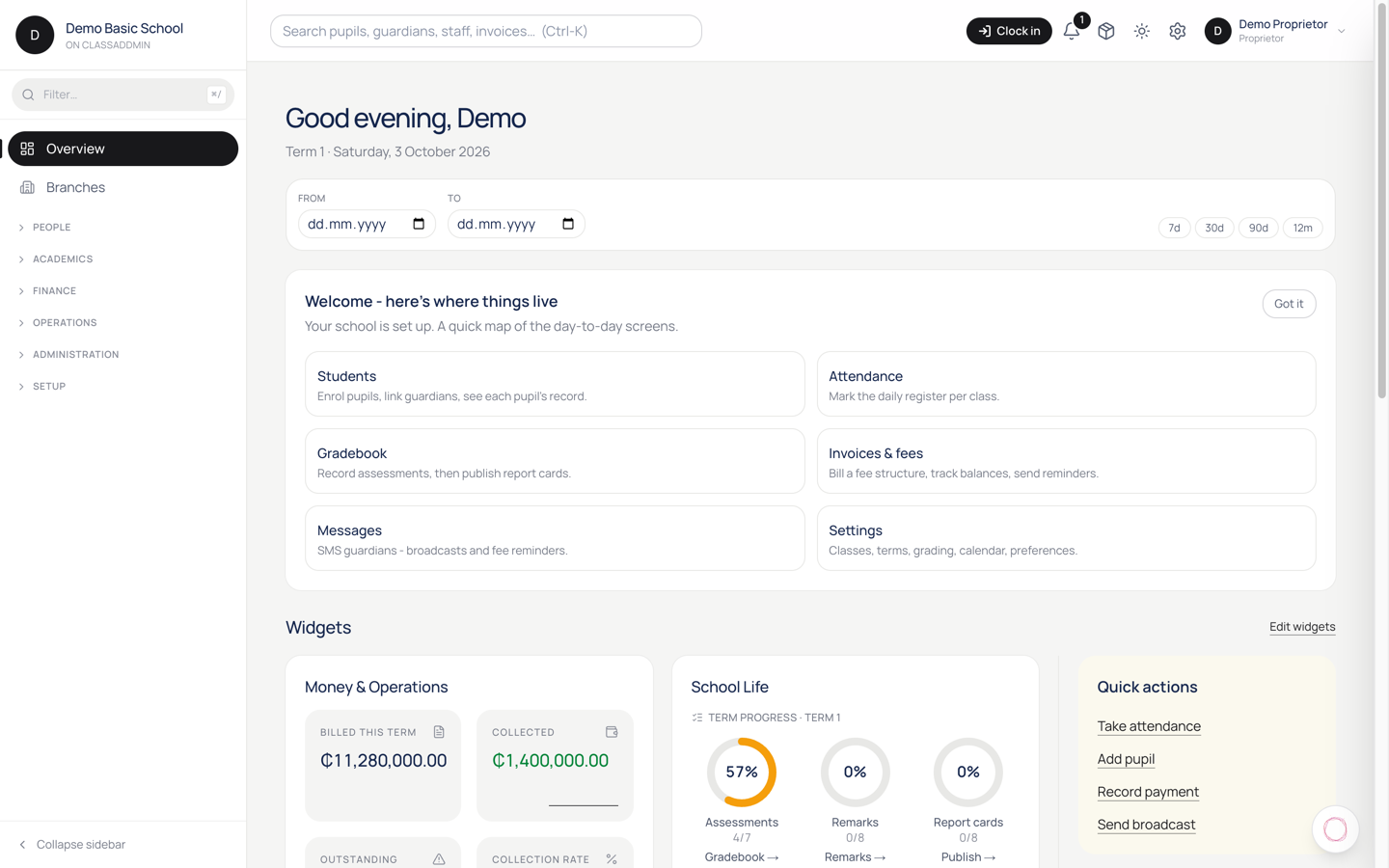Click Take attendance quick action
This screenshot has height=868, width=1389.
pyautogui.click(x=1149, y=726)
